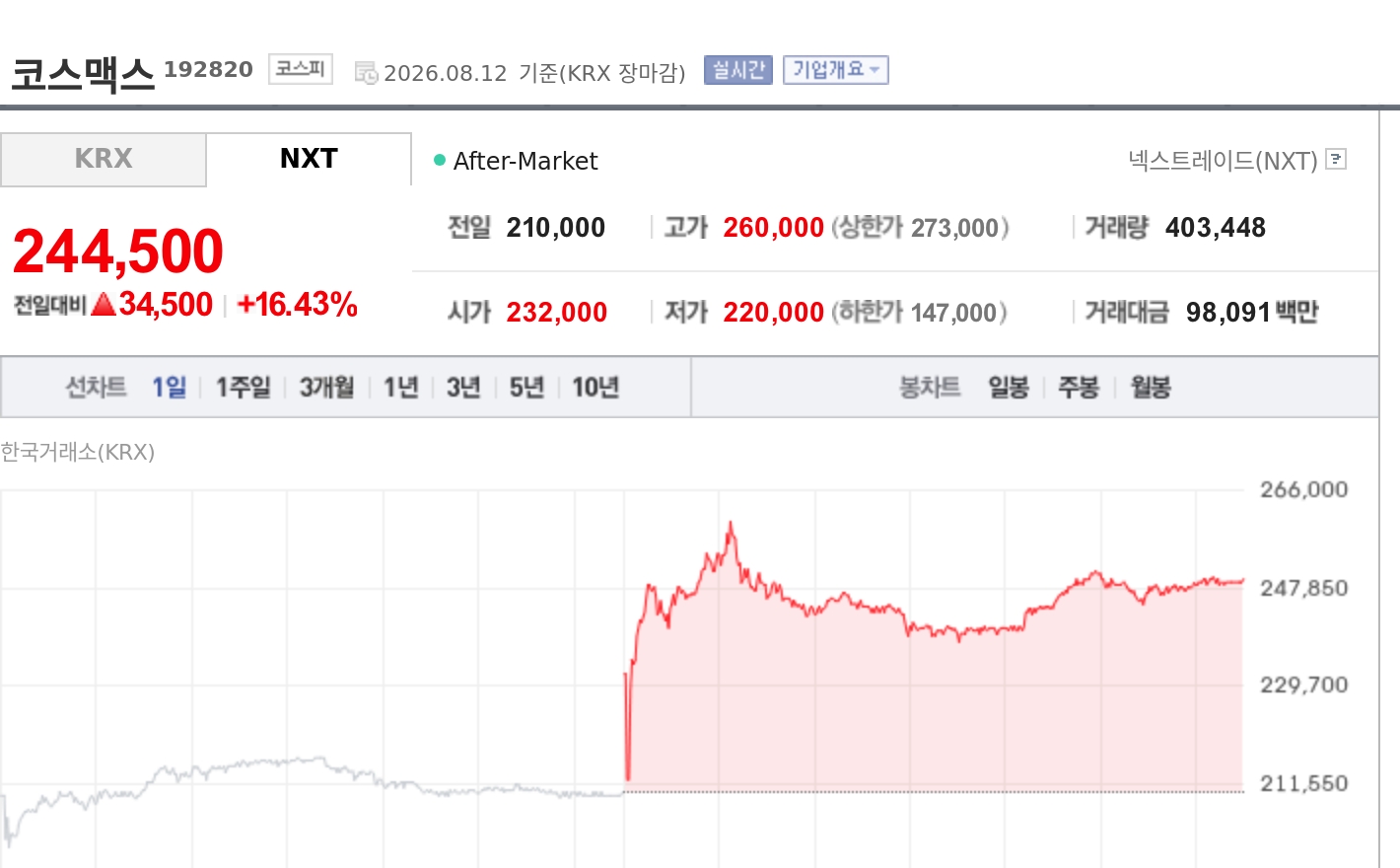Viewport: 1400px width, 868px height.
Task: Show the 5년 line chart
Action: 526,387
